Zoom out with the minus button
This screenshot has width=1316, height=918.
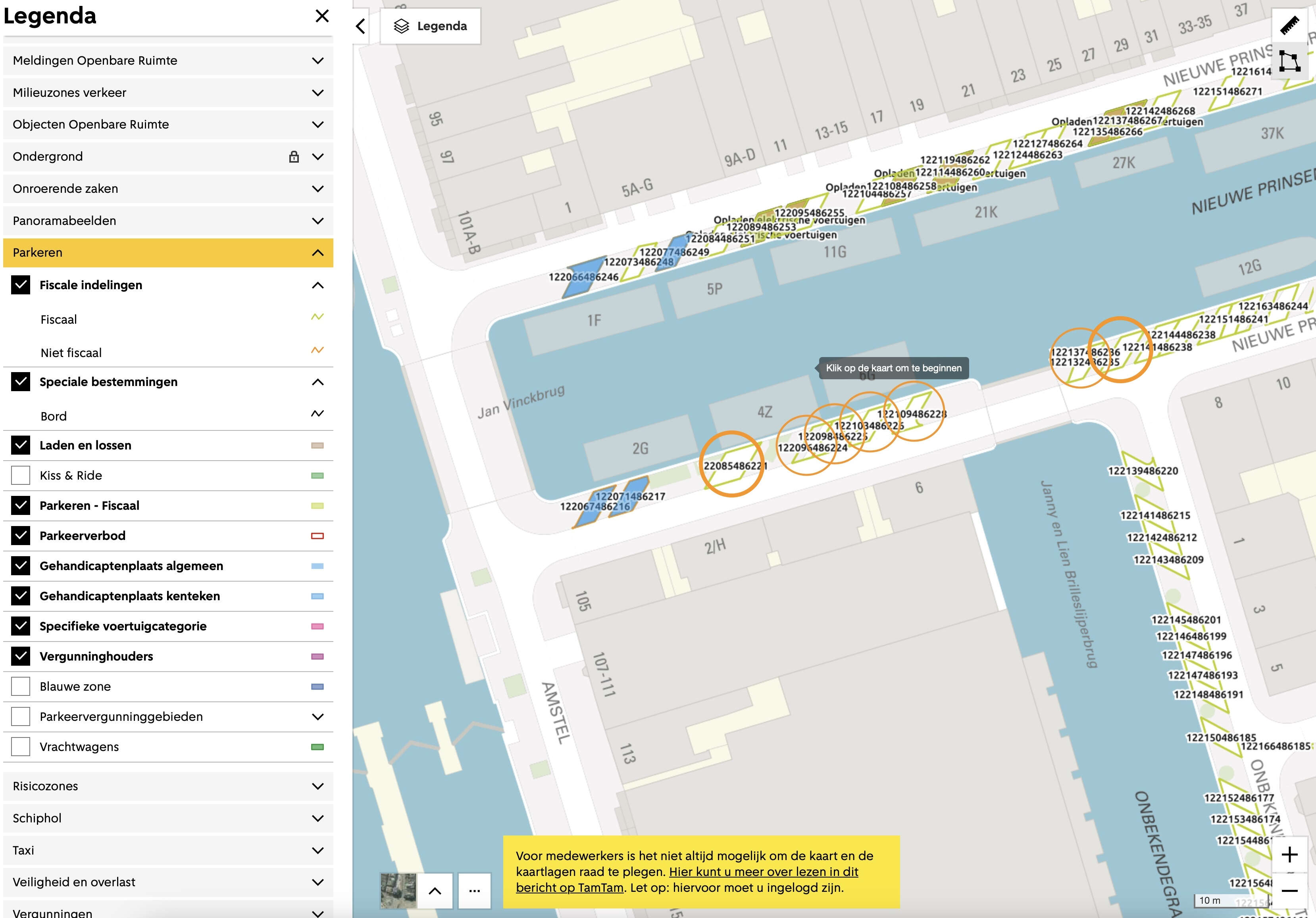click(x=1290, y=891)
